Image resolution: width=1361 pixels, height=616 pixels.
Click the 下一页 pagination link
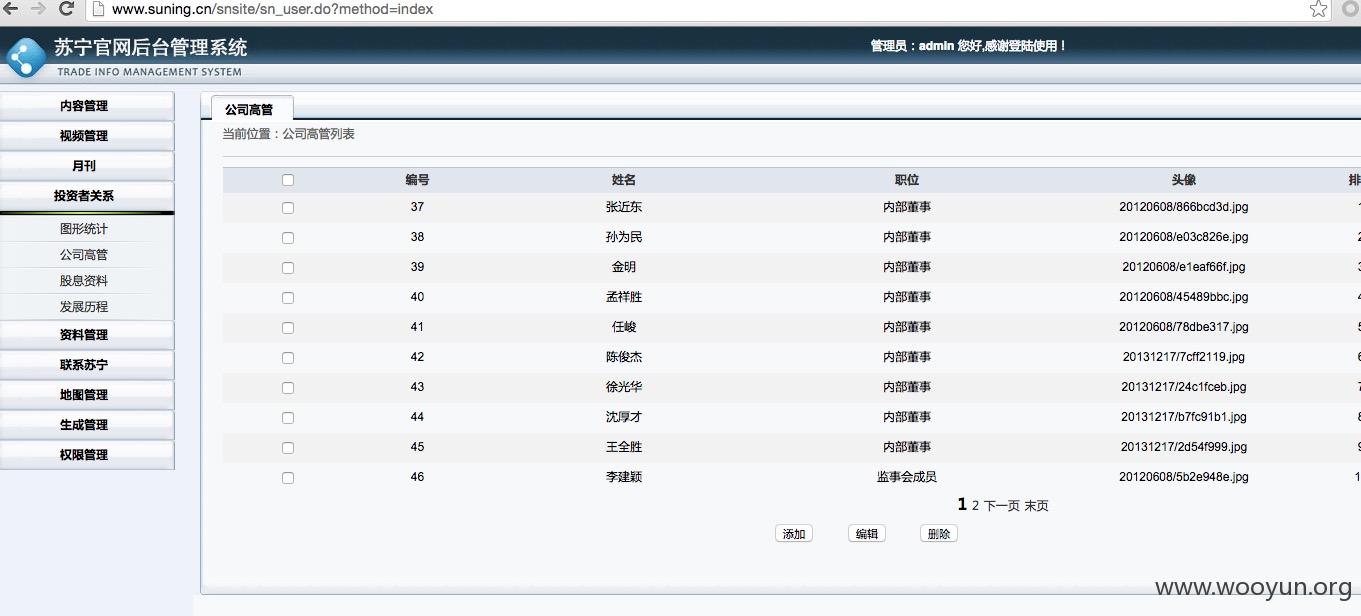[1002, 506]
